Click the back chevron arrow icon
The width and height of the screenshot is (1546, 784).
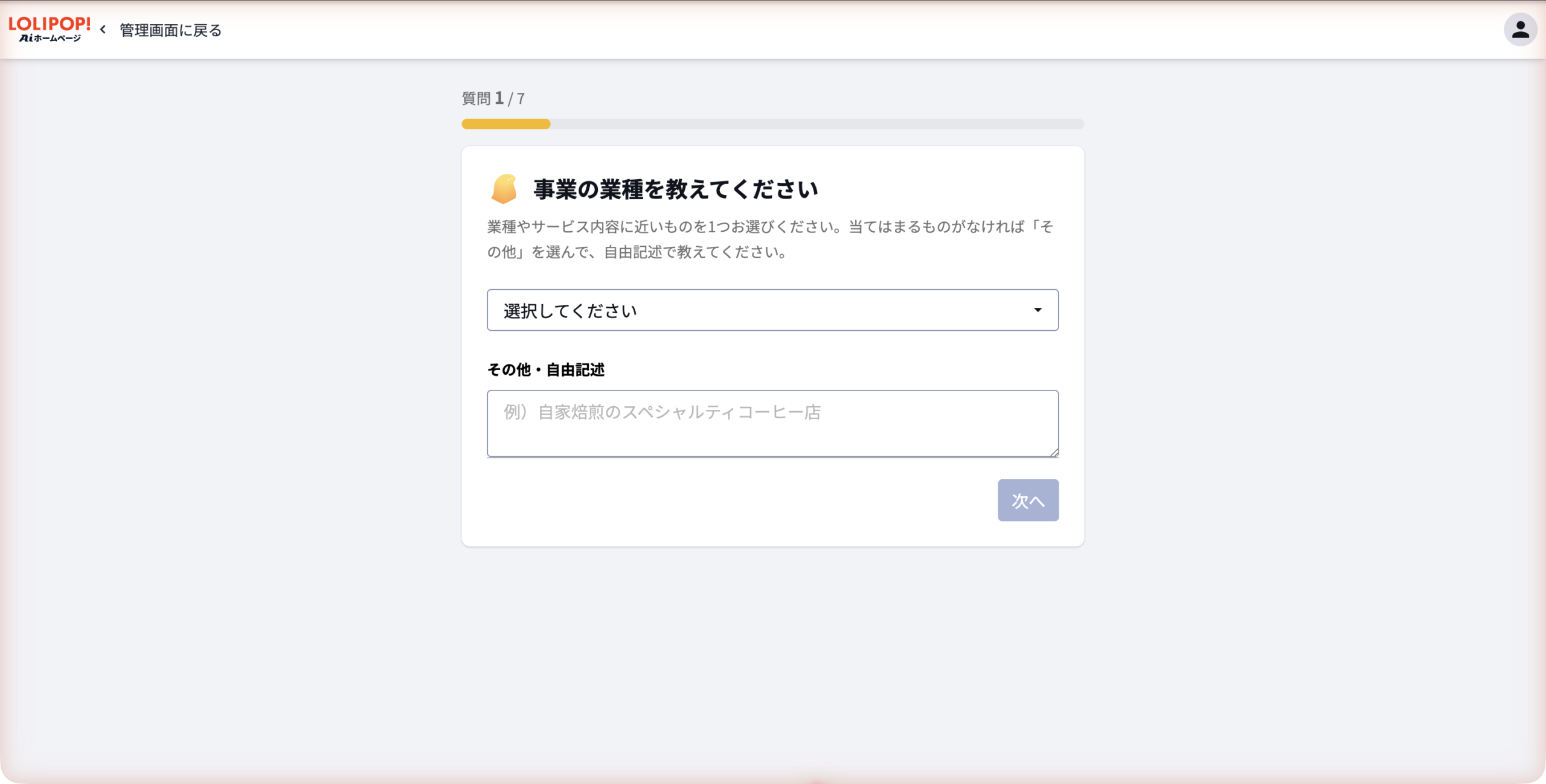[103, 30]
